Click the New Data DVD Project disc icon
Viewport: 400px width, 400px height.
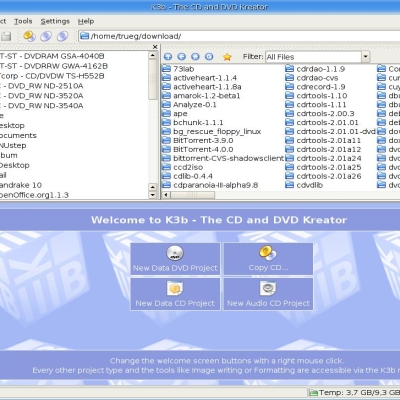(175, 253)
